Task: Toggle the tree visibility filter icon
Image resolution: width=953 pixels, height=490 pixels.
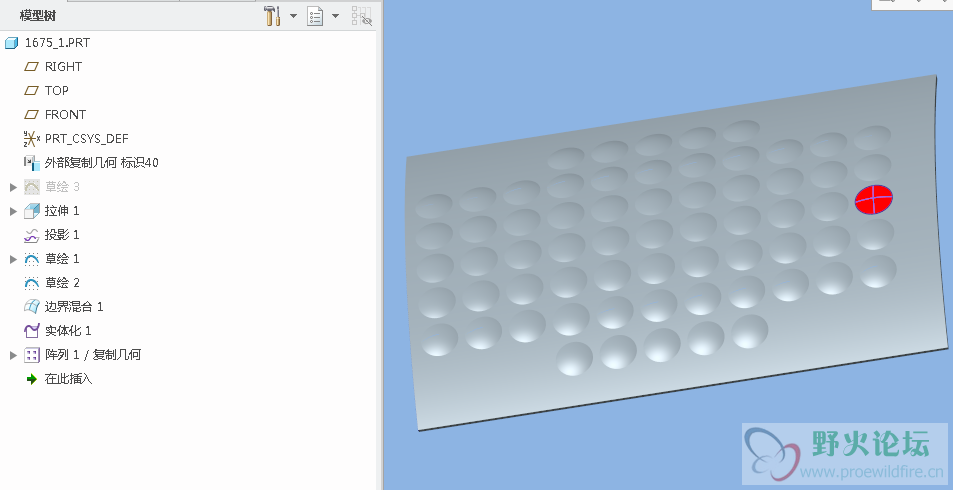Action: click(362, 16)
